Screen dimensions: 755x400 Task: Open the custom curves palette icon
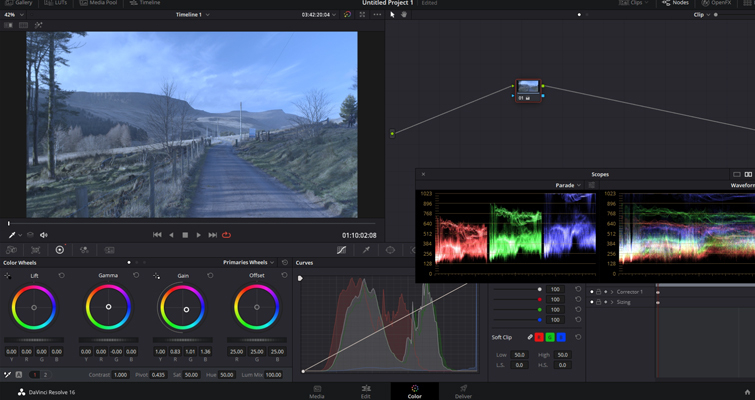[x=341, y=250]
